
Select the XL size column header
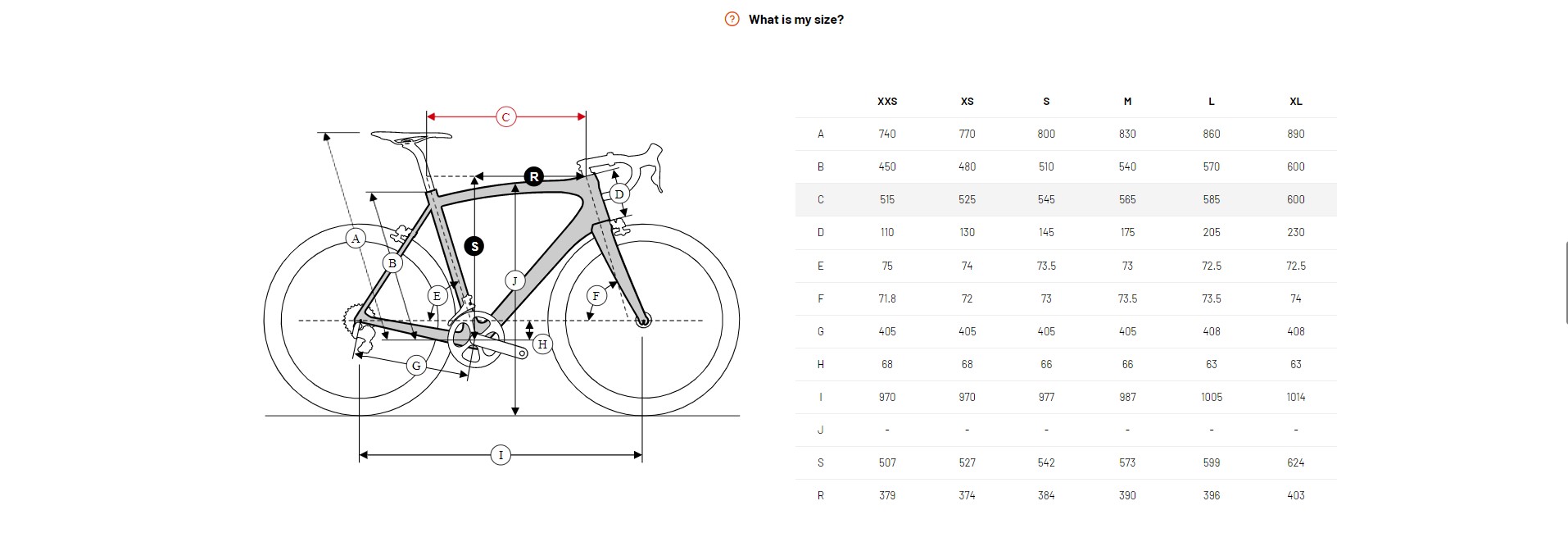[1295, 102]
